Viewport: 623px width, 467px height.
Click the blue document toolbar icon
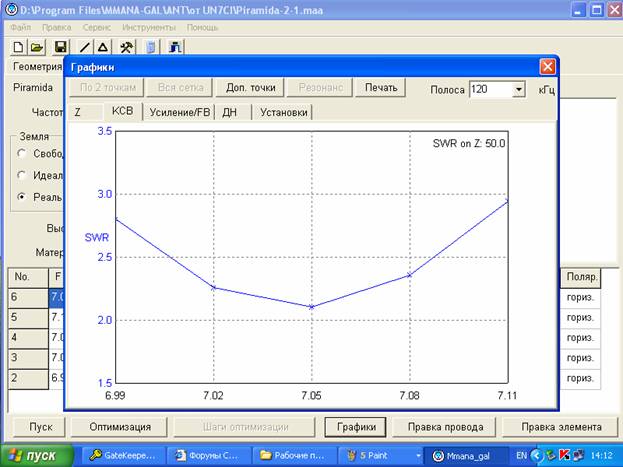tap(151, 47)
